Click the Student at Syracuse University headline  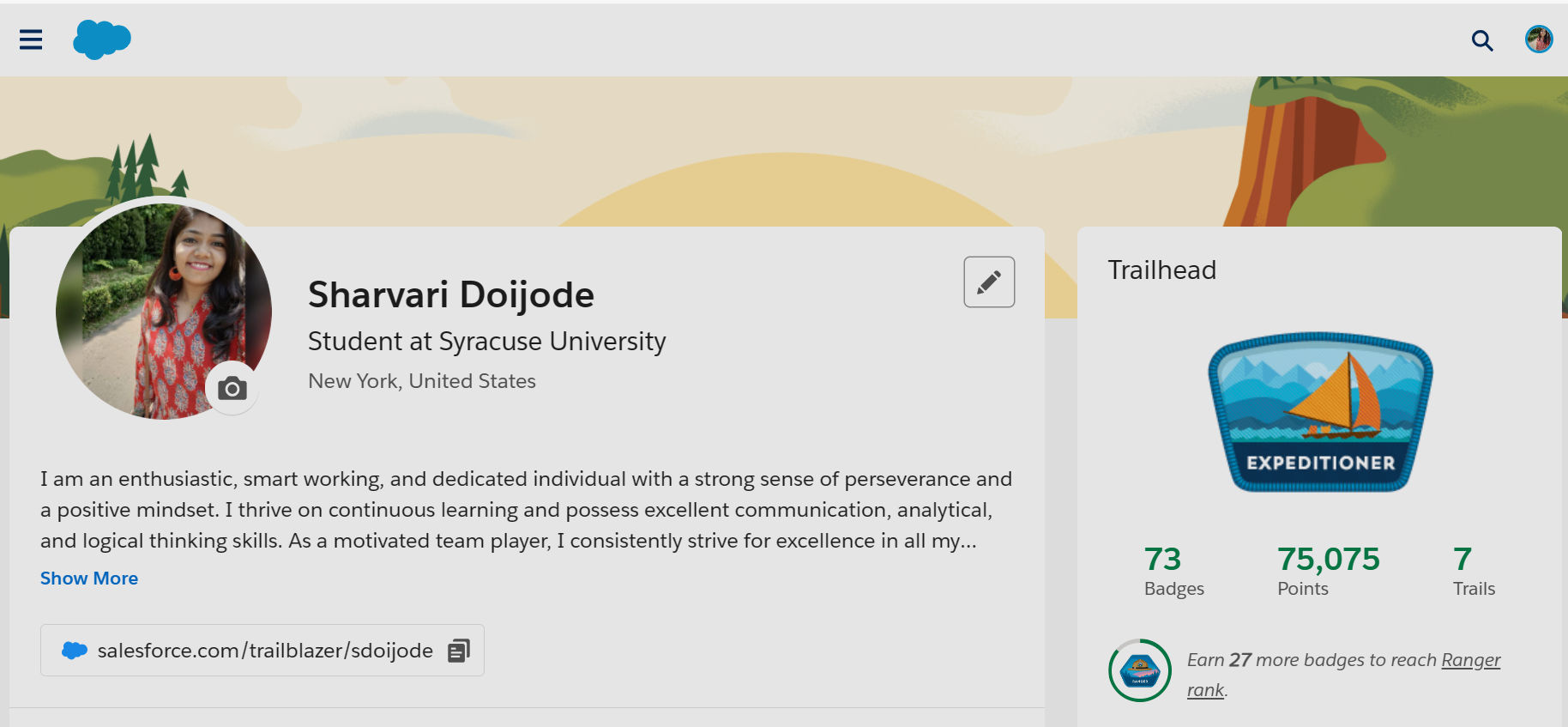coord(486,342)
